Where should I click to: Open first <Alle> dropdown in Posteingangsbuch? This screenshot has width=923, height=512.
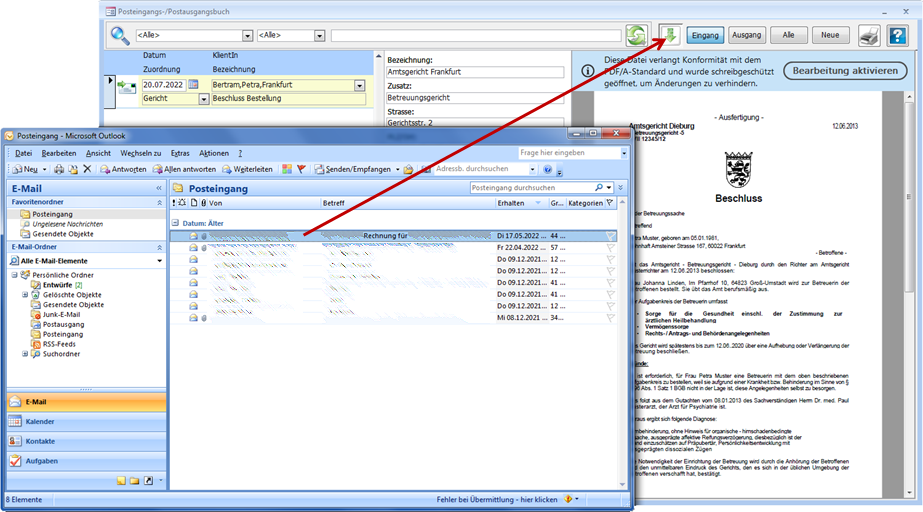pos(247,36)
